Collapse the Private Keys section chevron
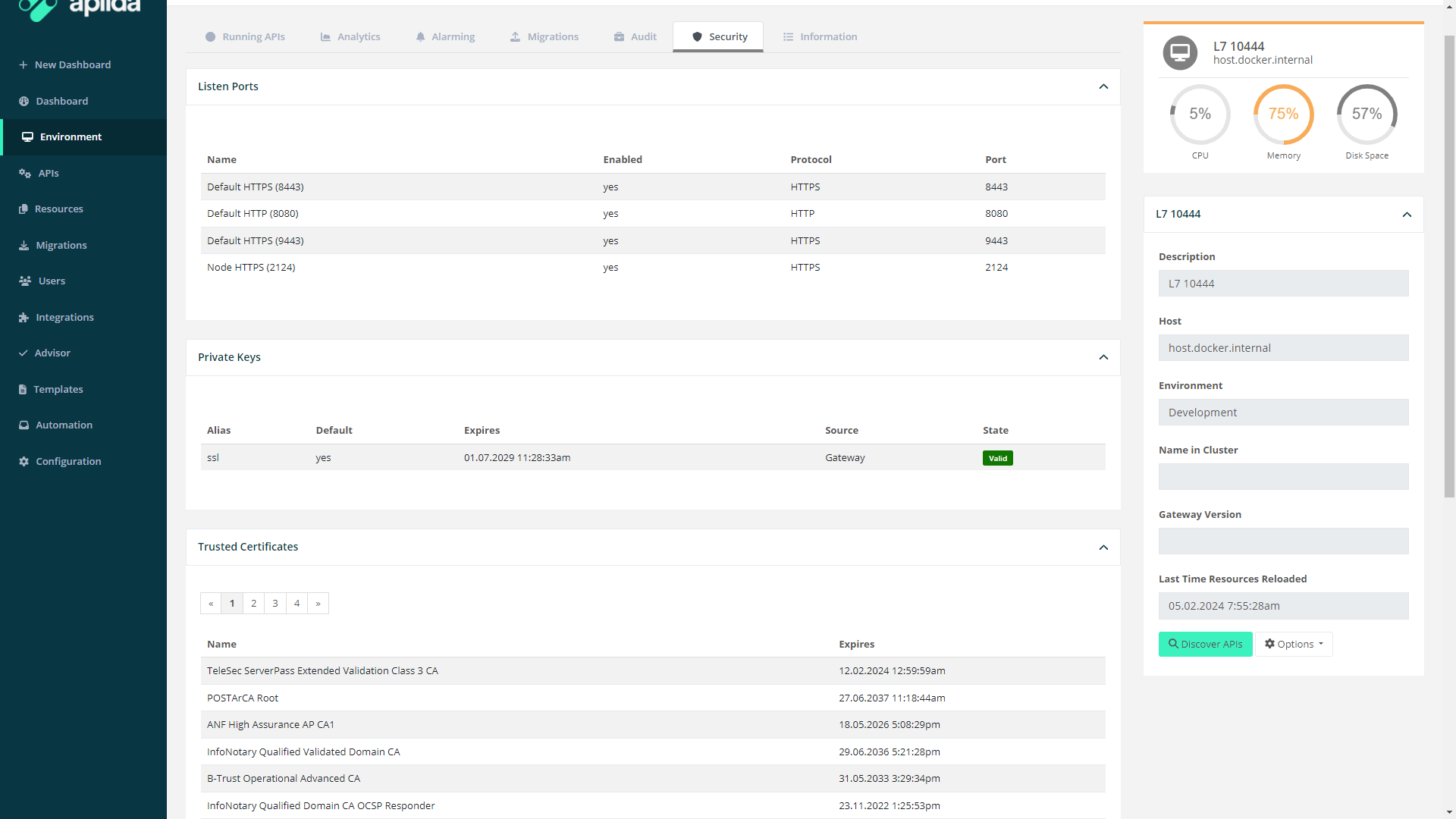 pyautogui.click(x=1103, y=357)
